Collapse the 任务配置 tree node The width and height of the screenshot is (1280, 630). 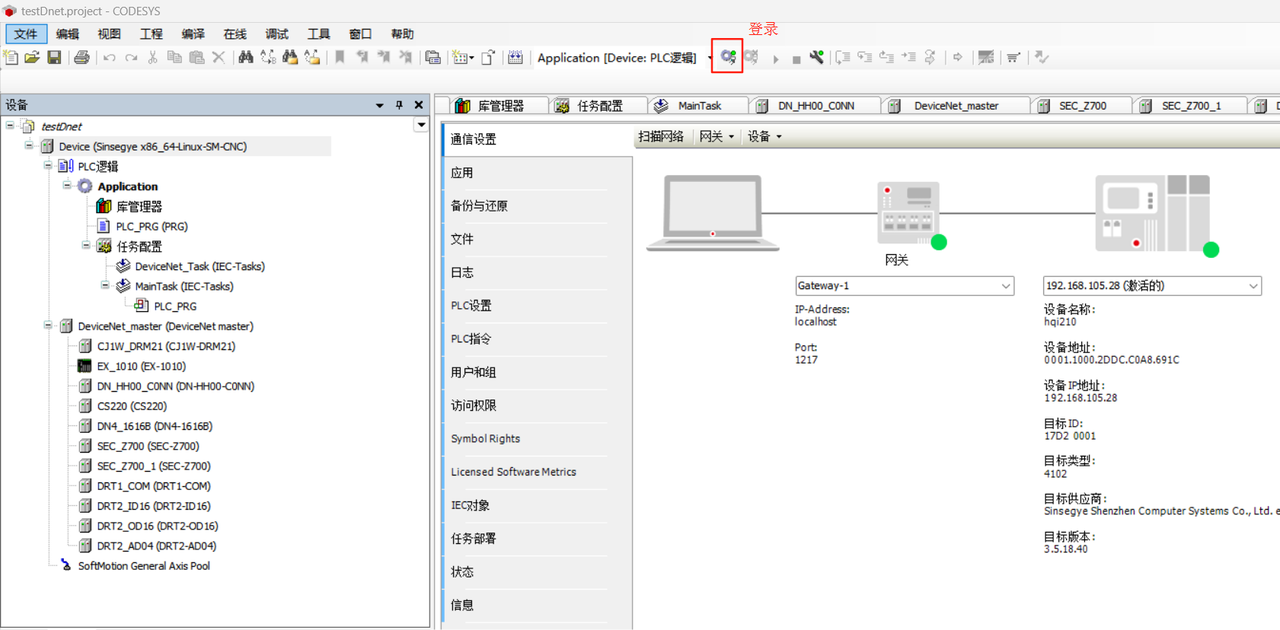coord(87,246)
